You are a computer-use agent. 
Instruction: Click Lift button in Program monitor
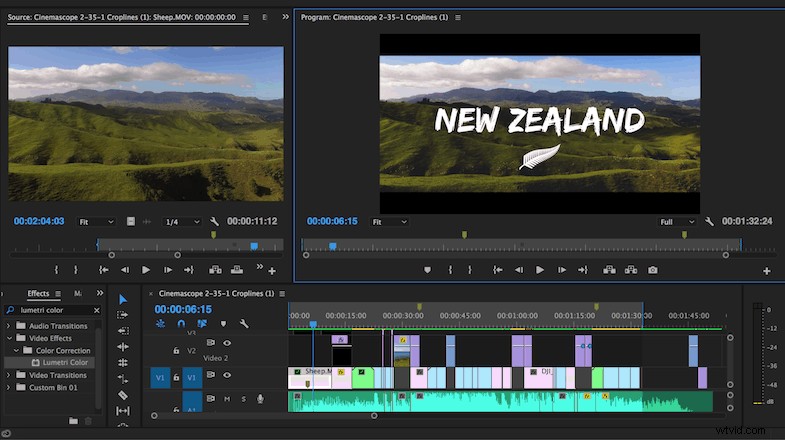pyautogui.click(x=609, y=270)
